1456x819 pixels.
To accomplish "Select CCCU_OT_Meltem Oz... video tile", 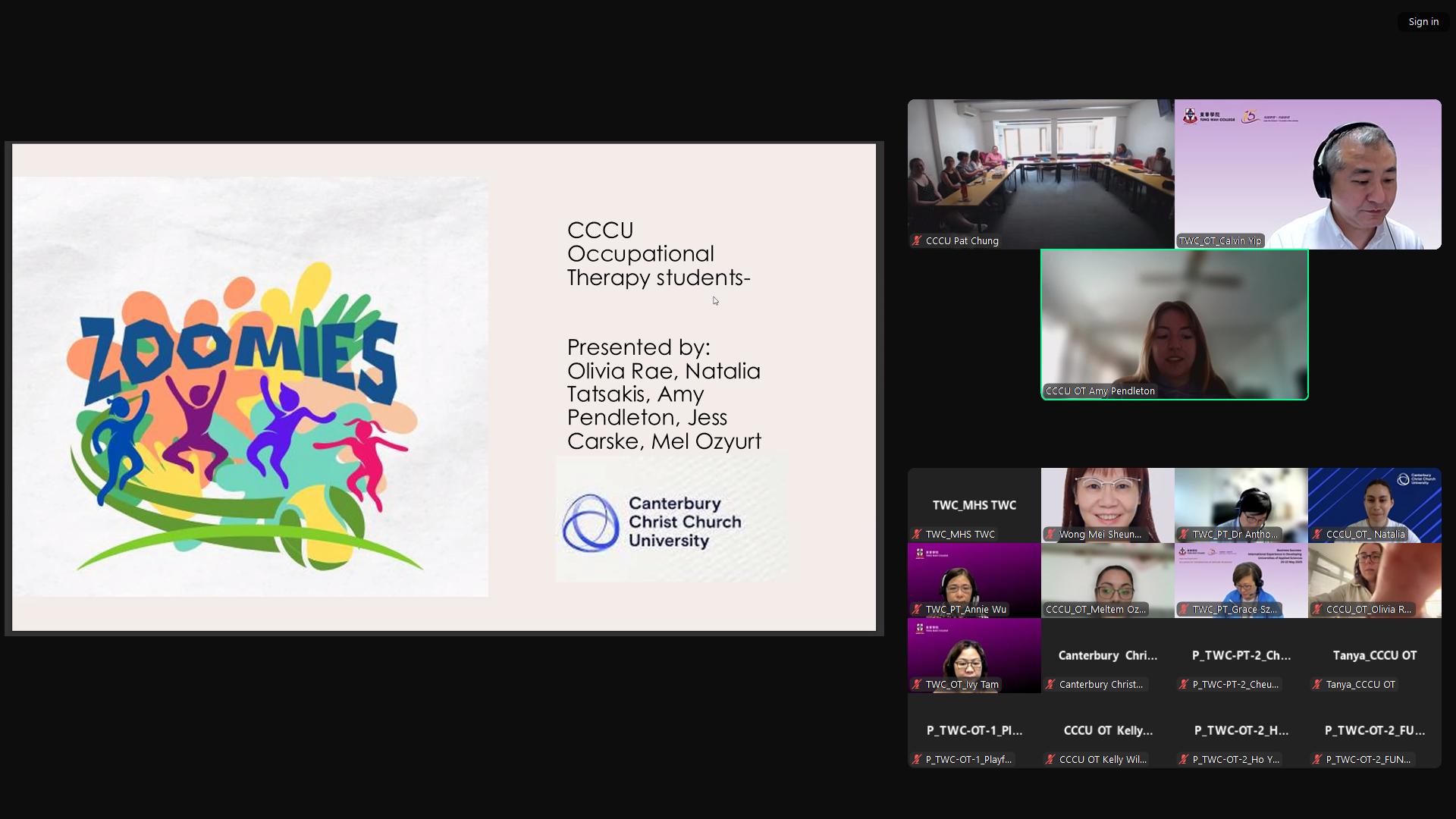I will tap(1107, 580).
